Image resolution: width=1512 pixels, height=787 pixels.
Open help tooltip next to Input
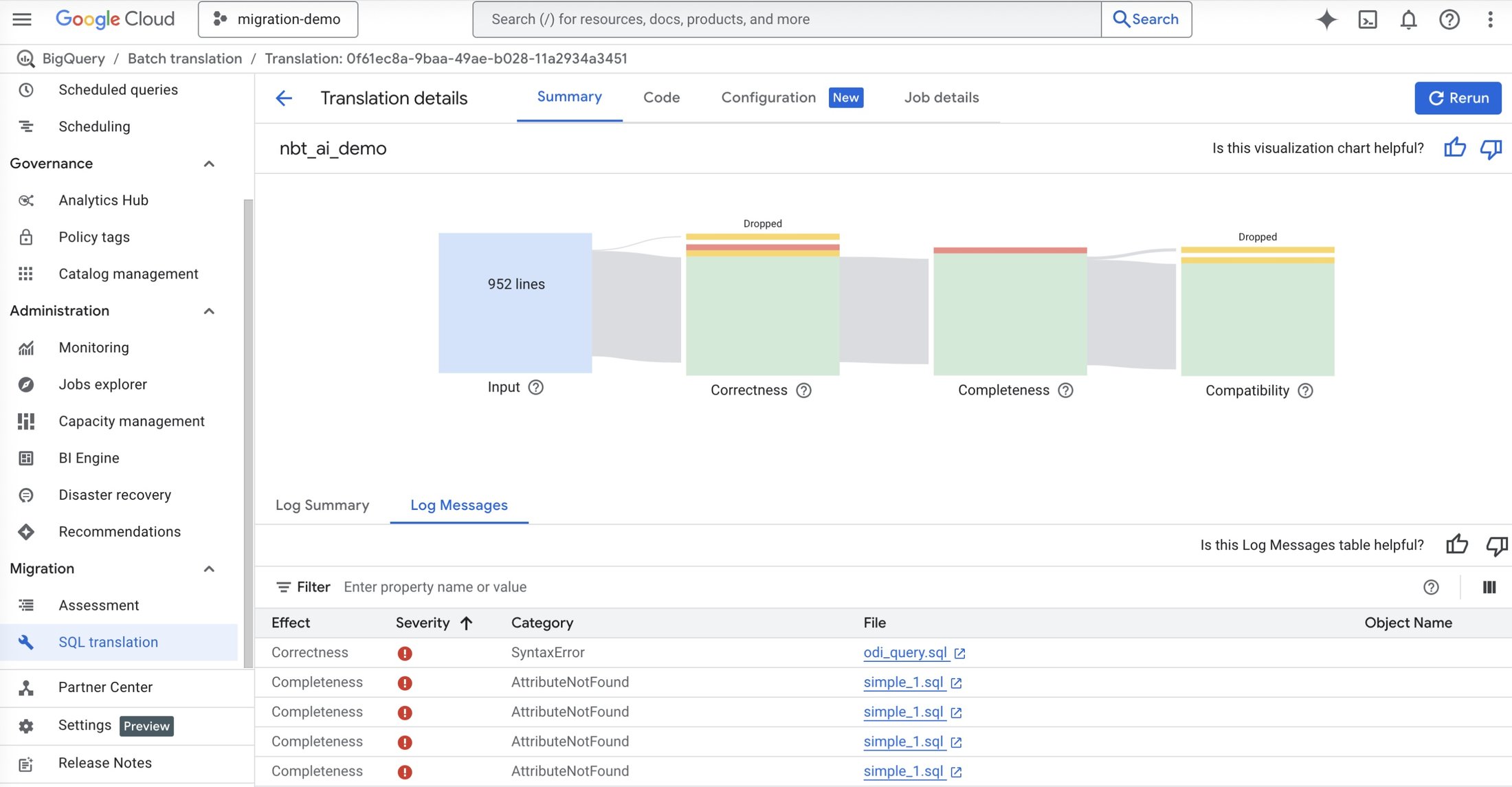click(536, 387)
